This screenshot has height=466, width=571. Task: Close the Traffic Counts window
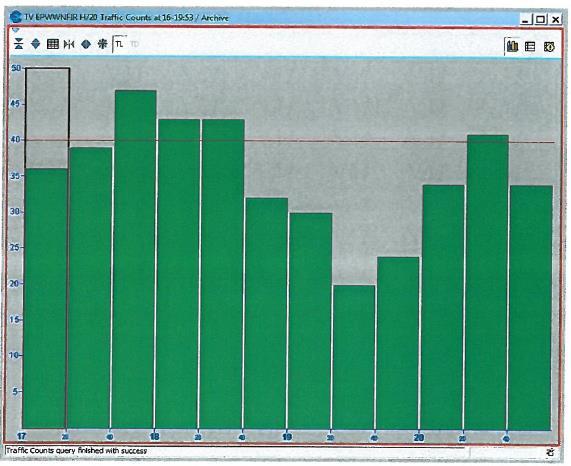(556, 19)
